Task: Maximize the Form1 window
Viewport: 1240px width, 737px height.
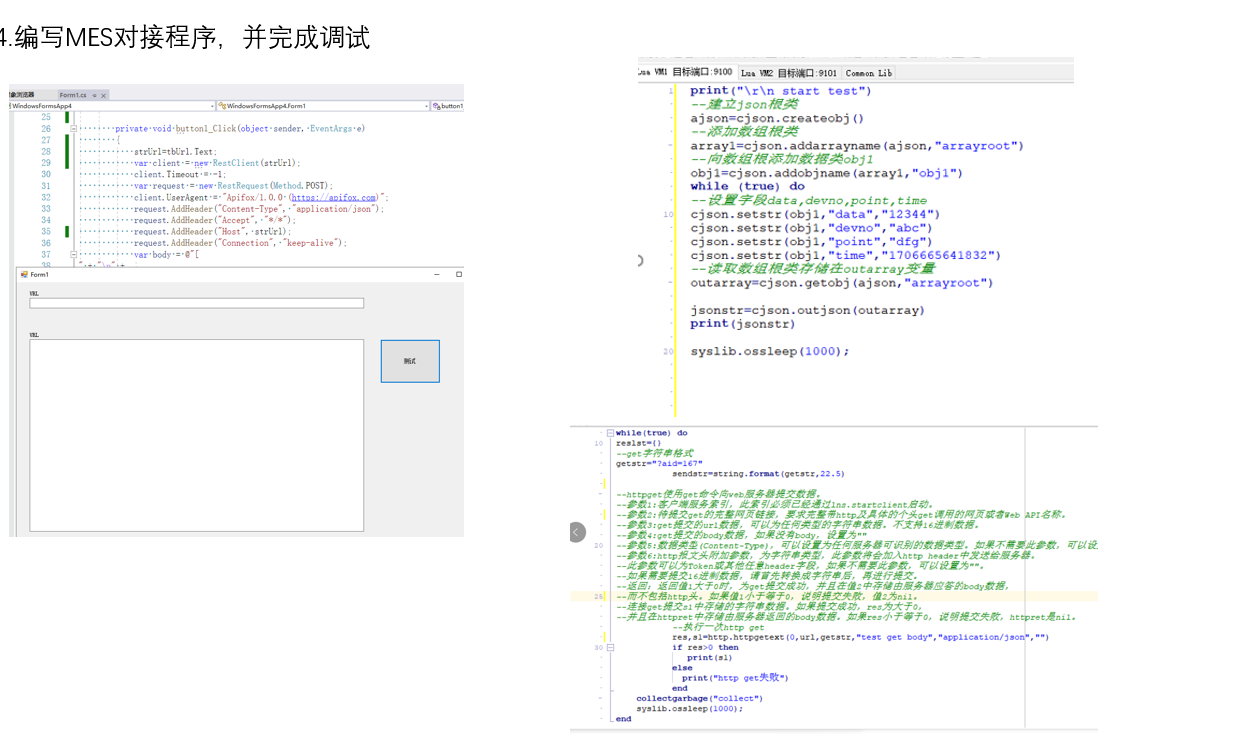Action: coord(458,274)
